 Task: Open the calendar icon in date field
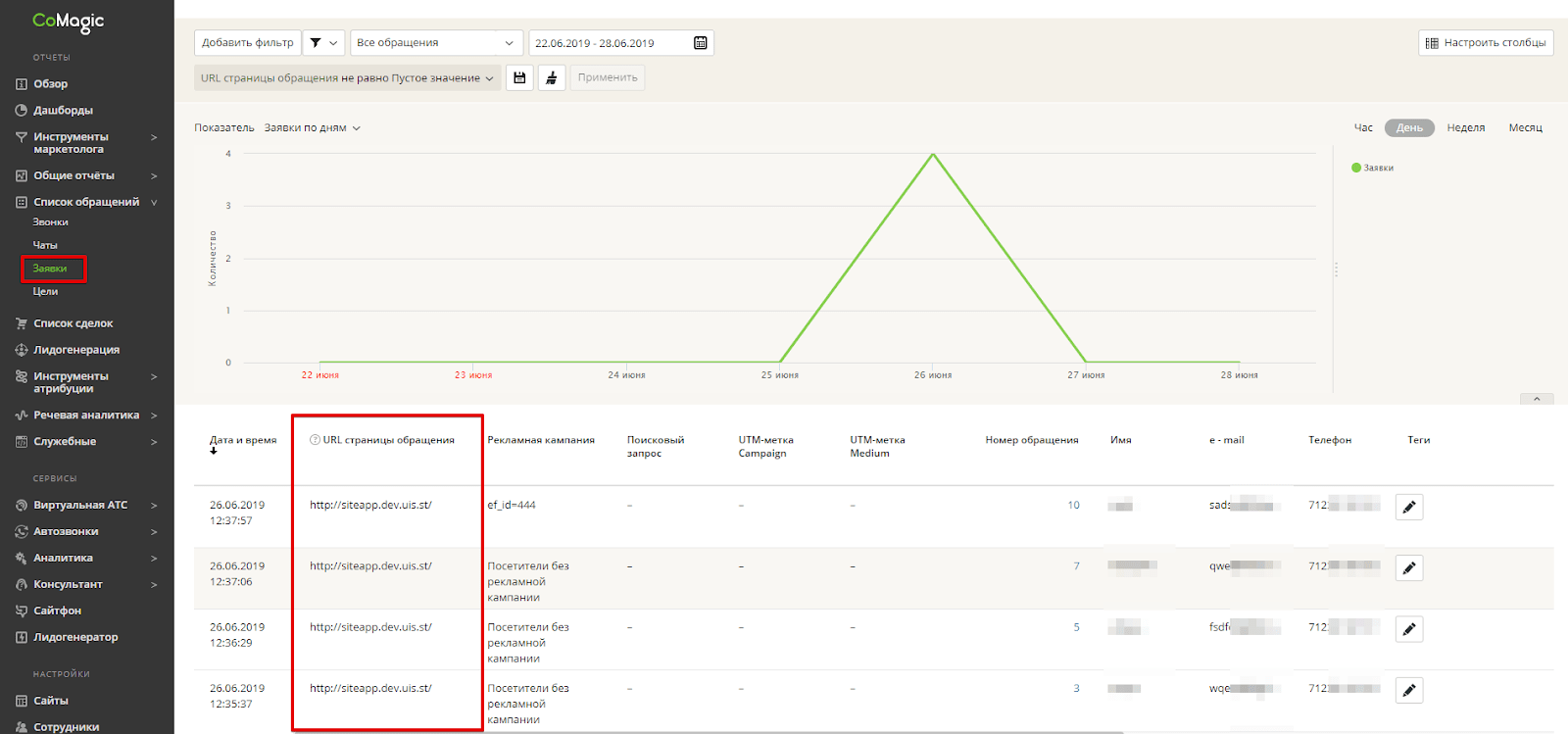click(x=700, y=43)
